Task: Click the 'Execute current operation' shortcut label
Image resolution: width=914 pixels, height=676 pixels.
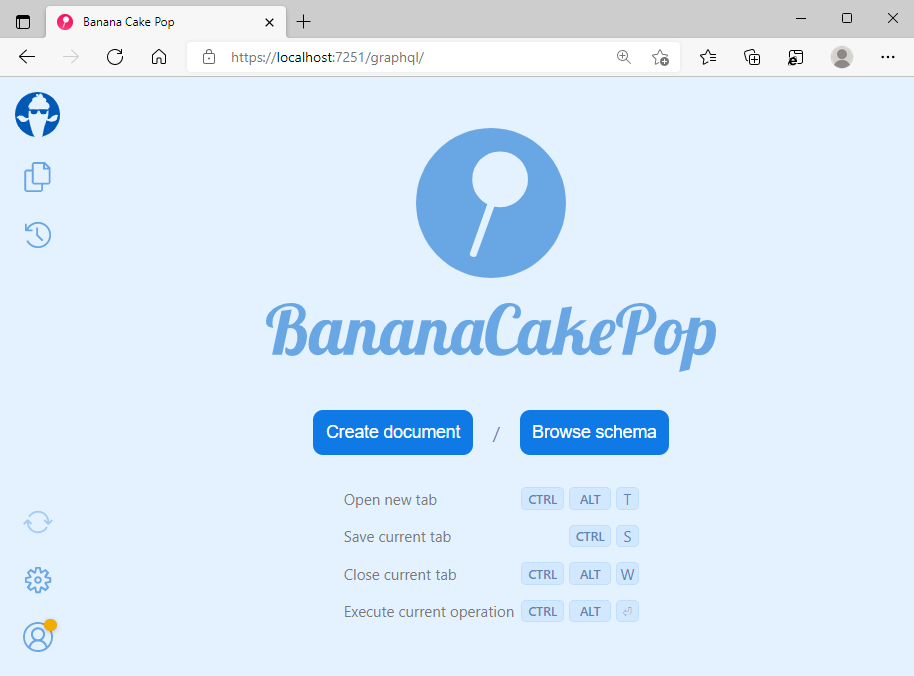Action: (x=428, y=612)
